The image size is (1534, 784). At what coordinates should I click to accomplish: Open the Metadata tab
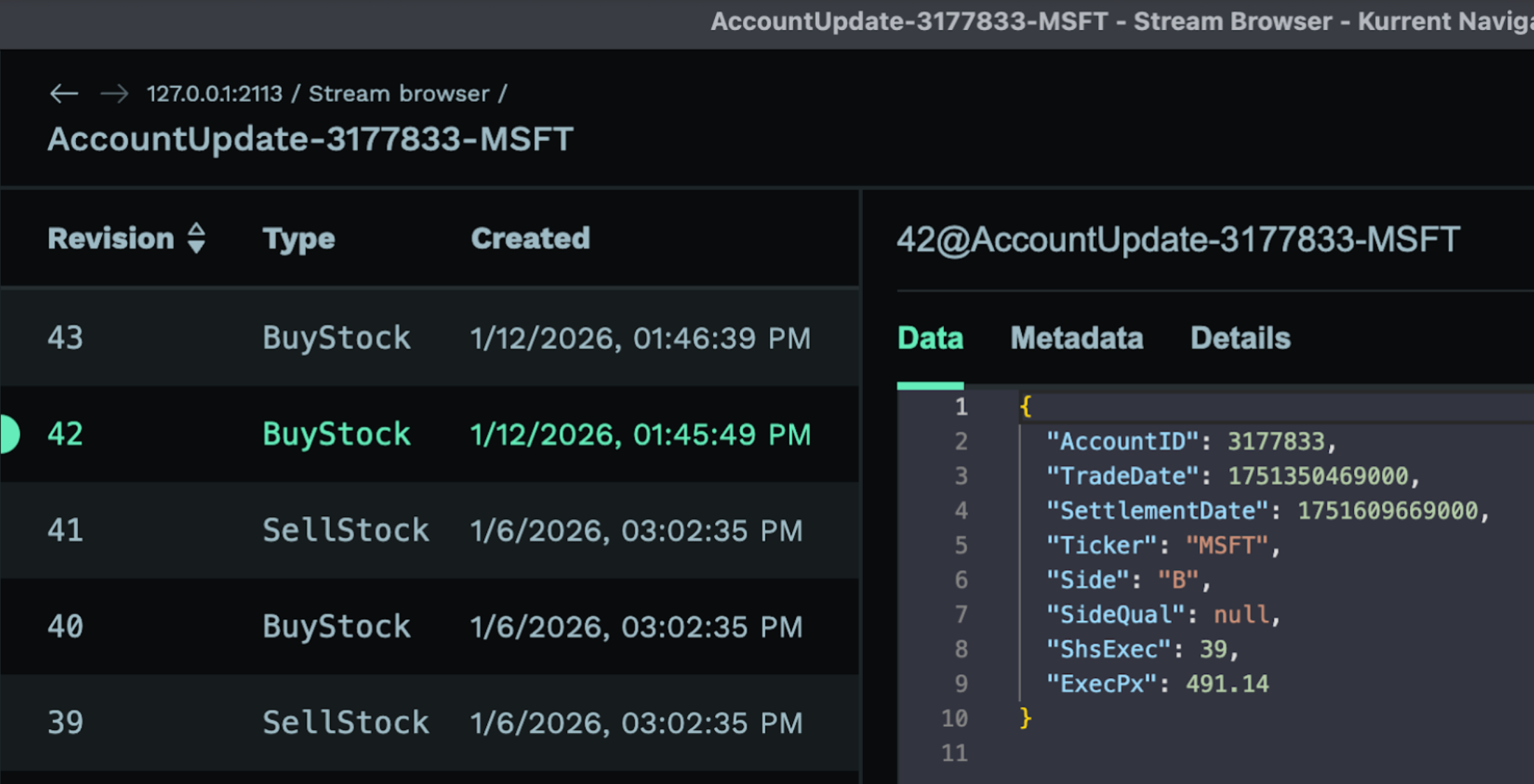(1076, 338)
